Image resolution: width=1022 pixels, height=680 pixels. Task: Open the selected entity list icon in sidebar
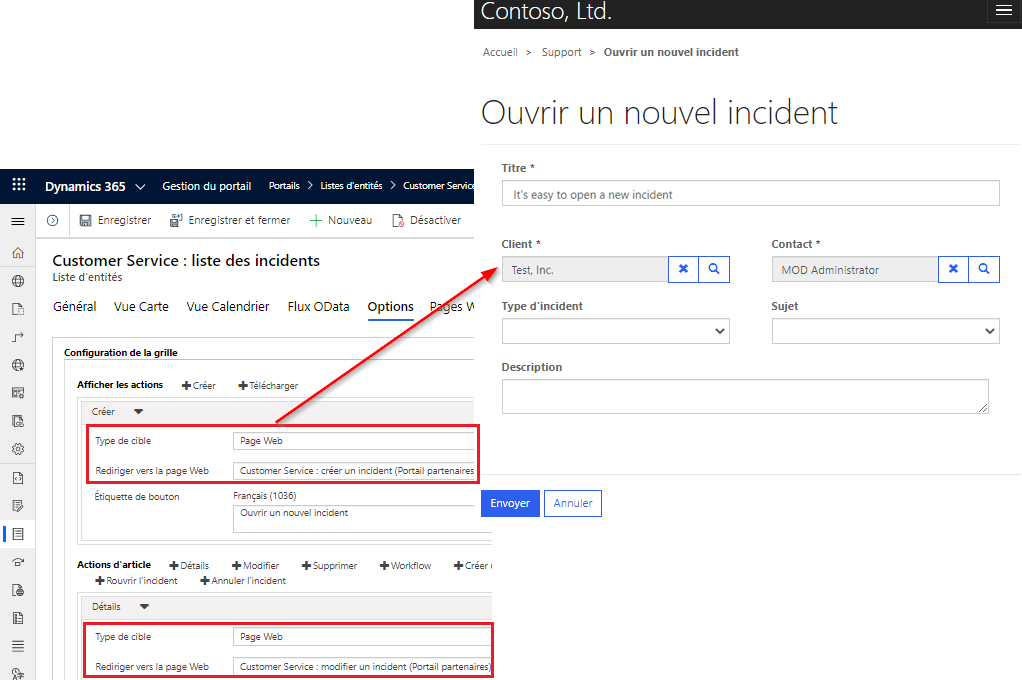pos(18,534)
